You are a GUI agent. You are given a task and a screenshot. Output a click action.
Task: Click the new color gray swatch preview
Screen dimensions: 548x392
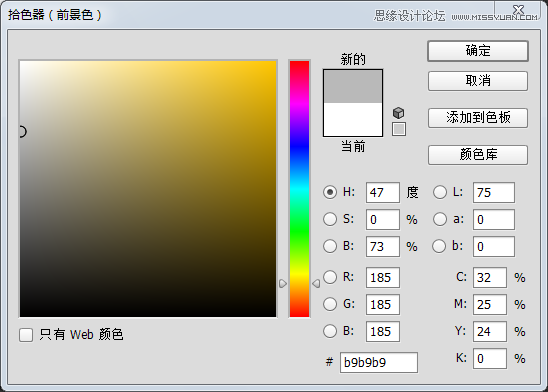coord(353,86)
